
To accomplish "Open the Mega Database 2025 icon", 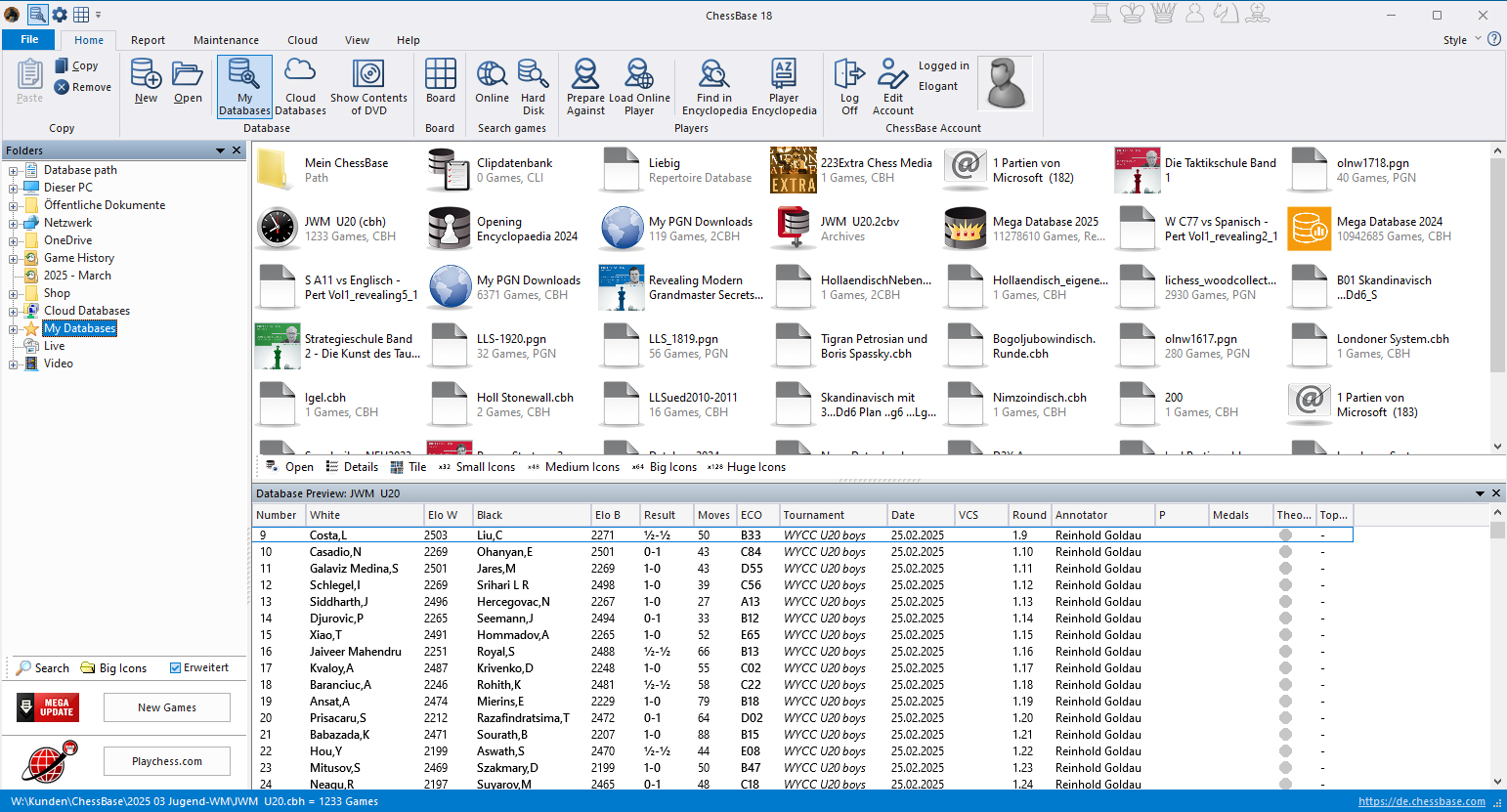I will tap(966, 229).
